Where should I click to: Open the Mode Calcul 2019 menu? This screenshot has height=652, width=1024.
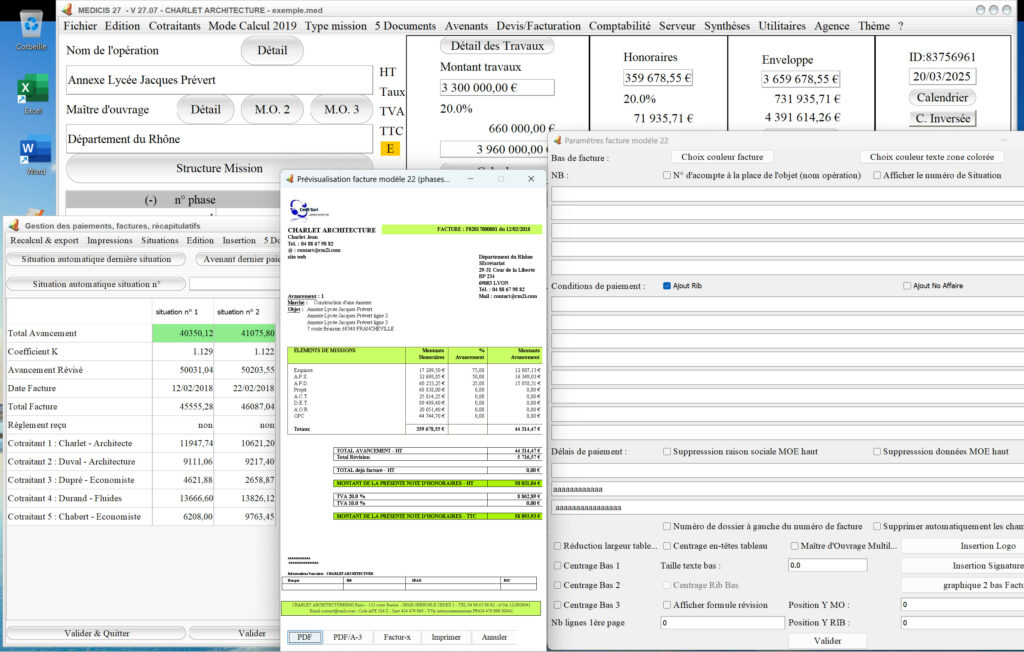tap(252, 26)
